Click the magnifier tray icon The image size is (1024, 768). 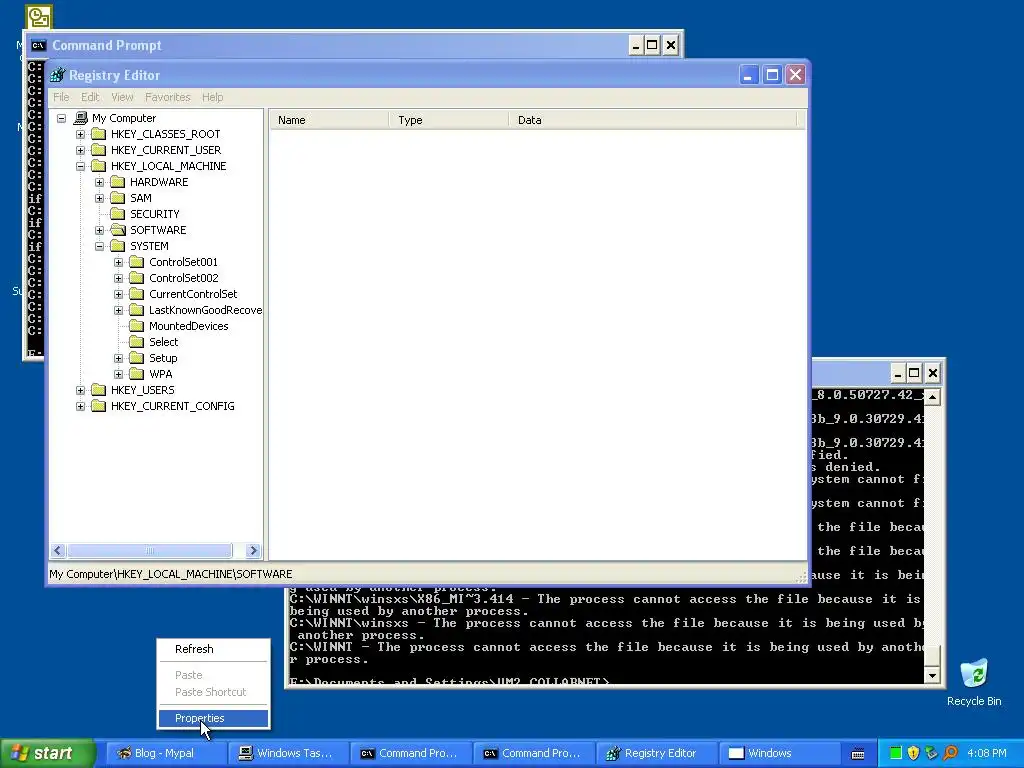[950, 753]
